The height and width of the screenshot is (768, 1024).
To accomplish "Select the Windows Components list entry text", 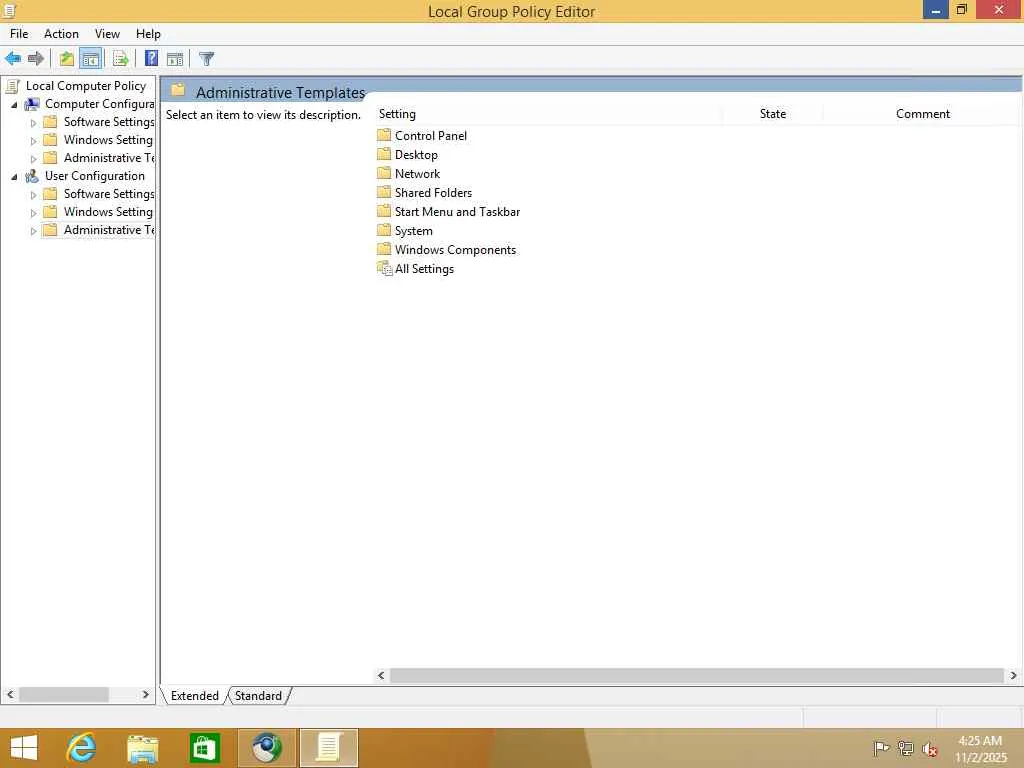I will [455, 249].
